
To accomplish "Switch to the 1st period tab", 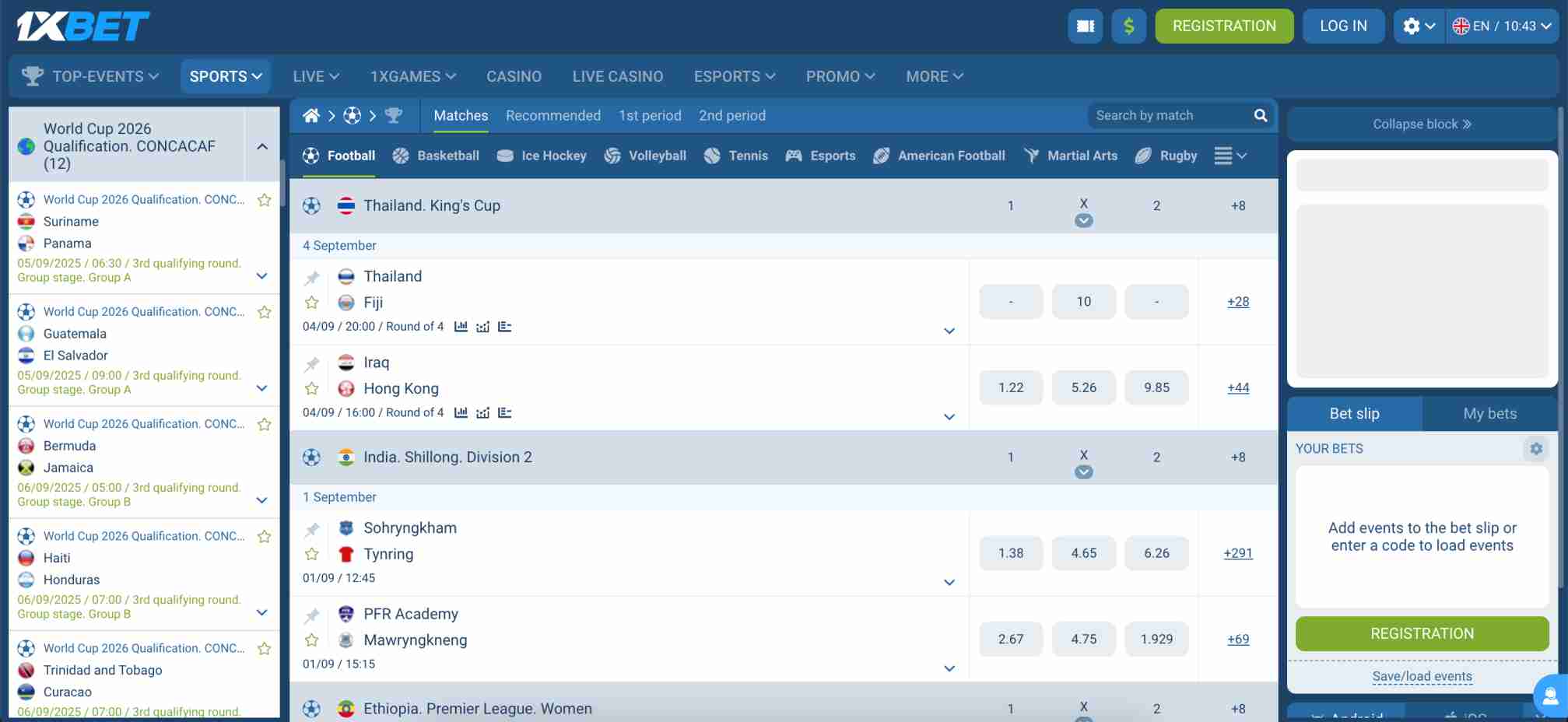I will coord(650,115).
